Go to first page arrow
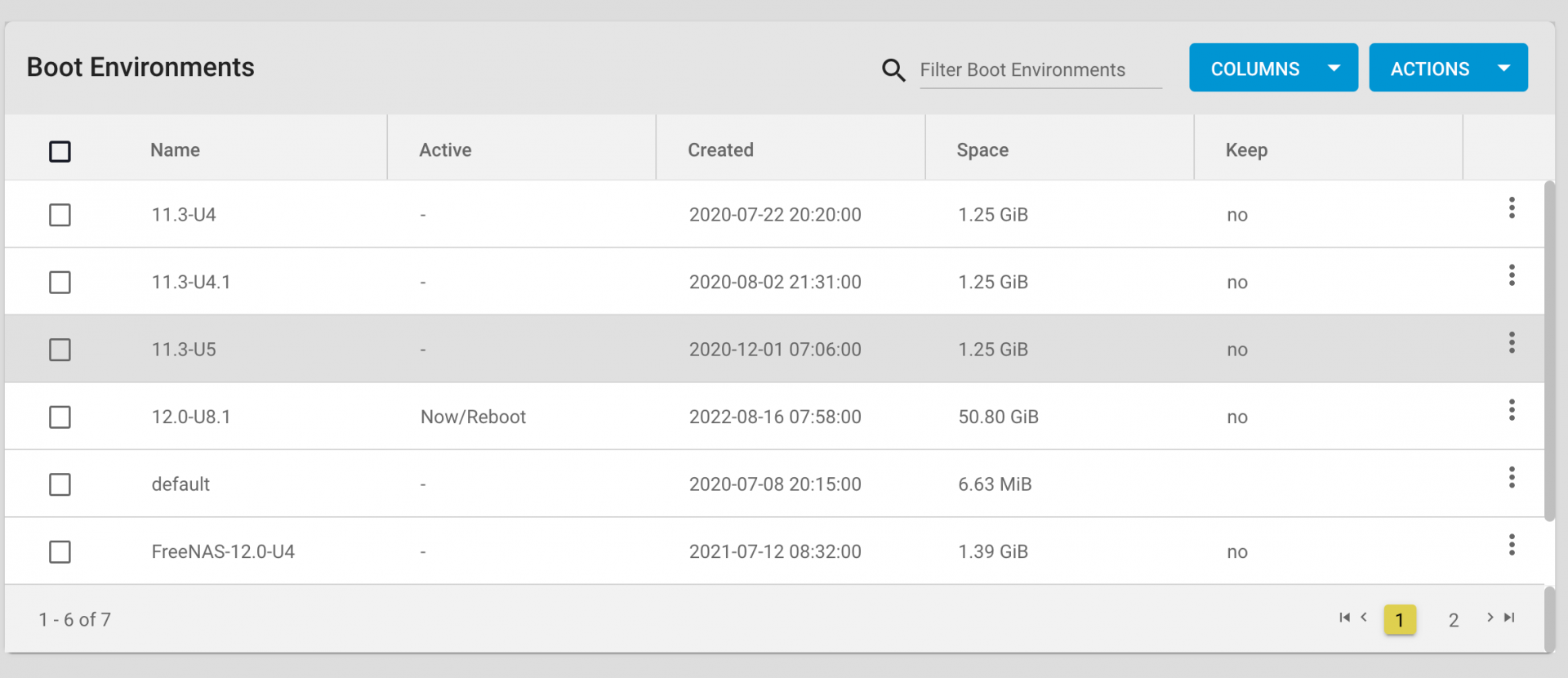1568x678 pixels. coord(1344,618)
